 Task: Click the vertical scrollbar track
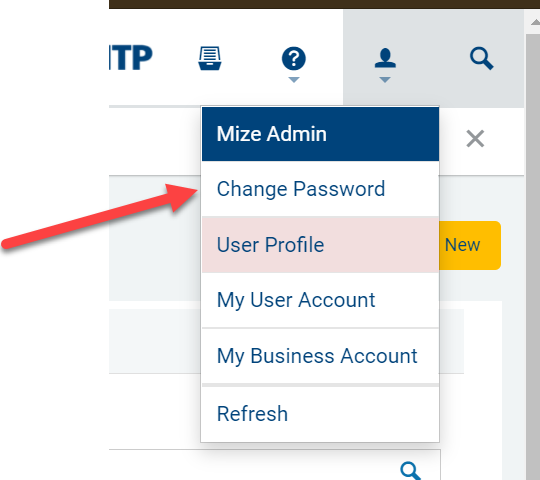pyautogui.click(x=533, y=257)
